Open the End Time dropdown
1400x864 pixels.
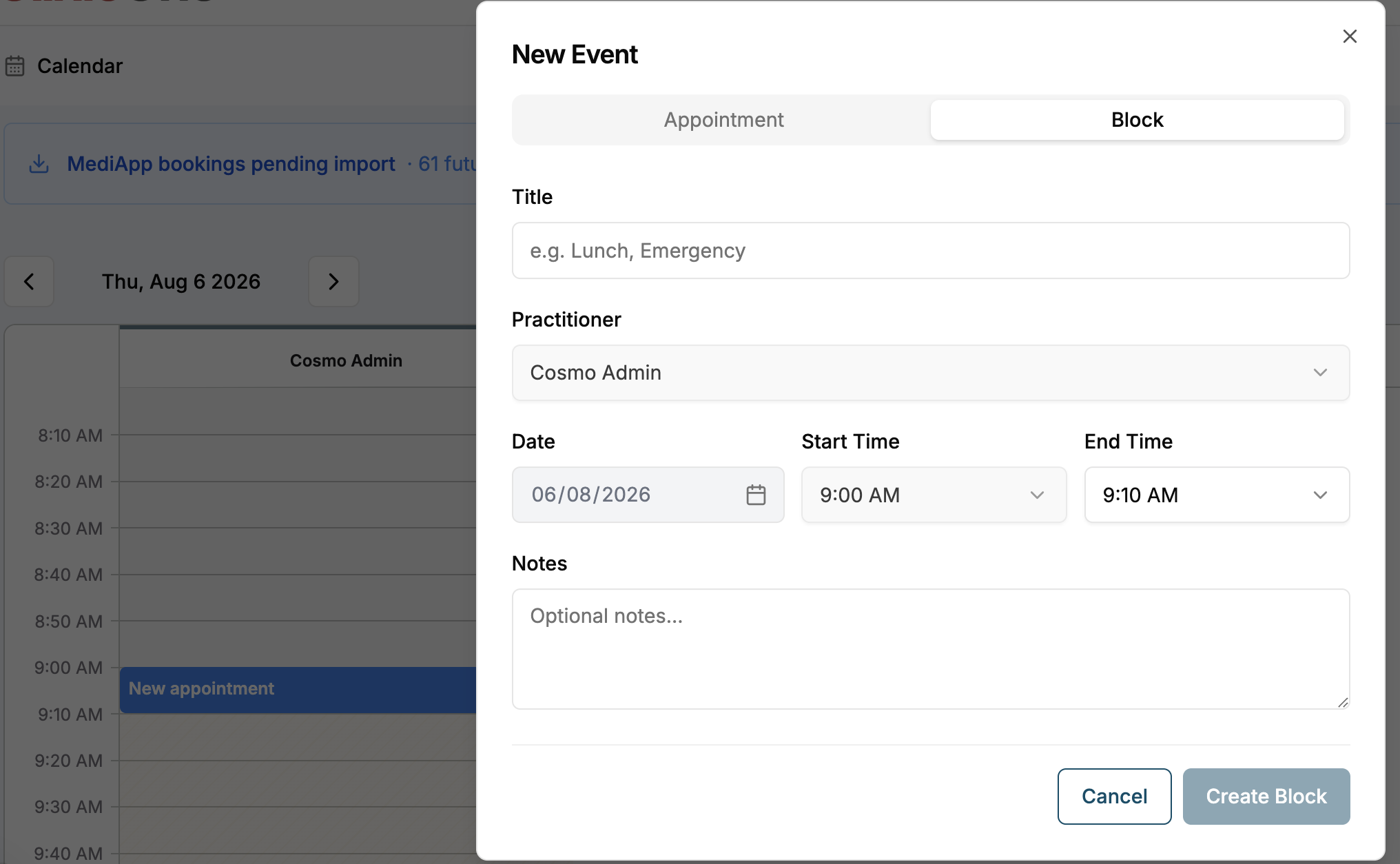[x=1217, y=495]
